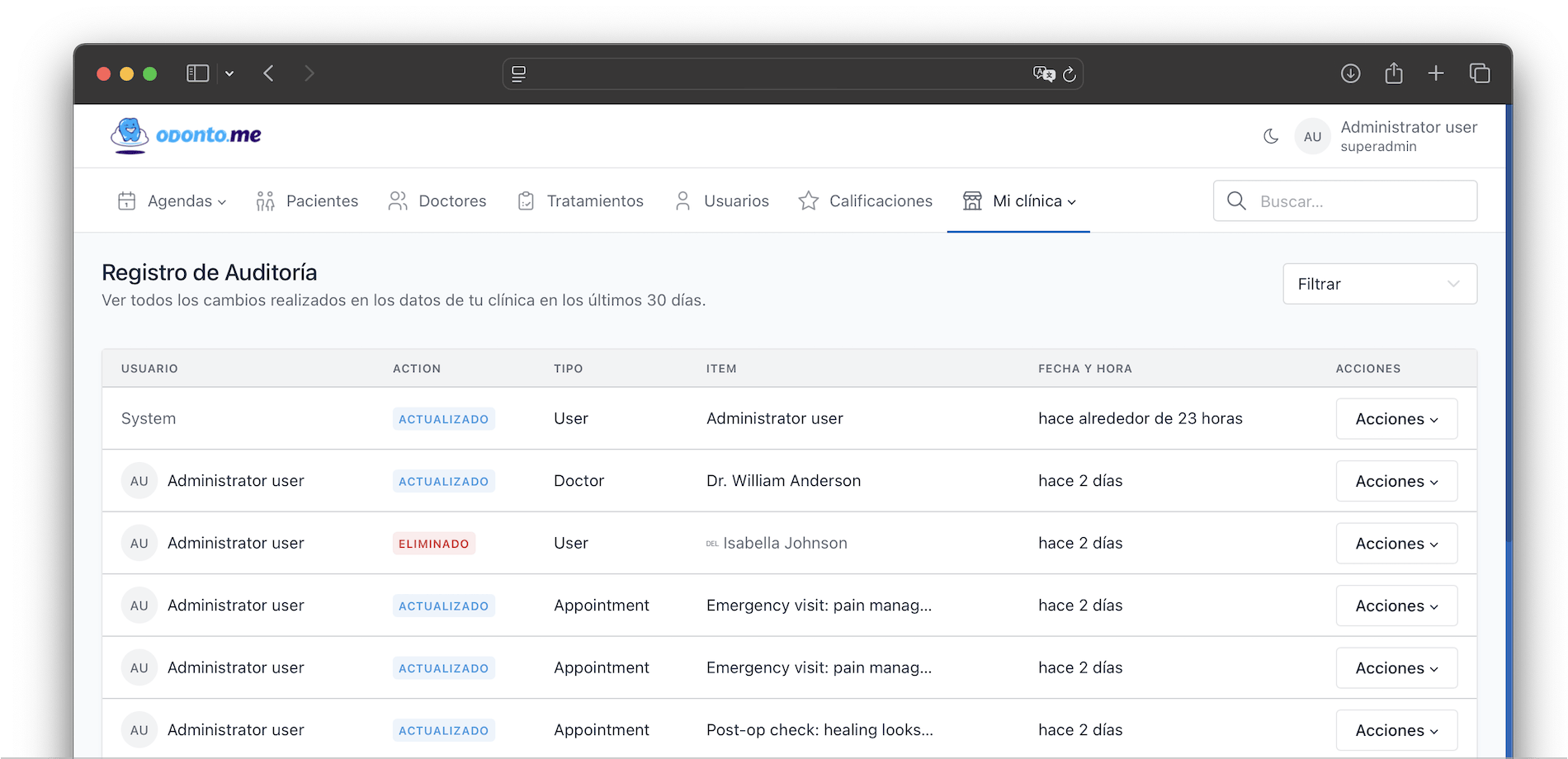1568x759 pixels.
Task: Click Doctor type cell
Action: click(579, 481)
